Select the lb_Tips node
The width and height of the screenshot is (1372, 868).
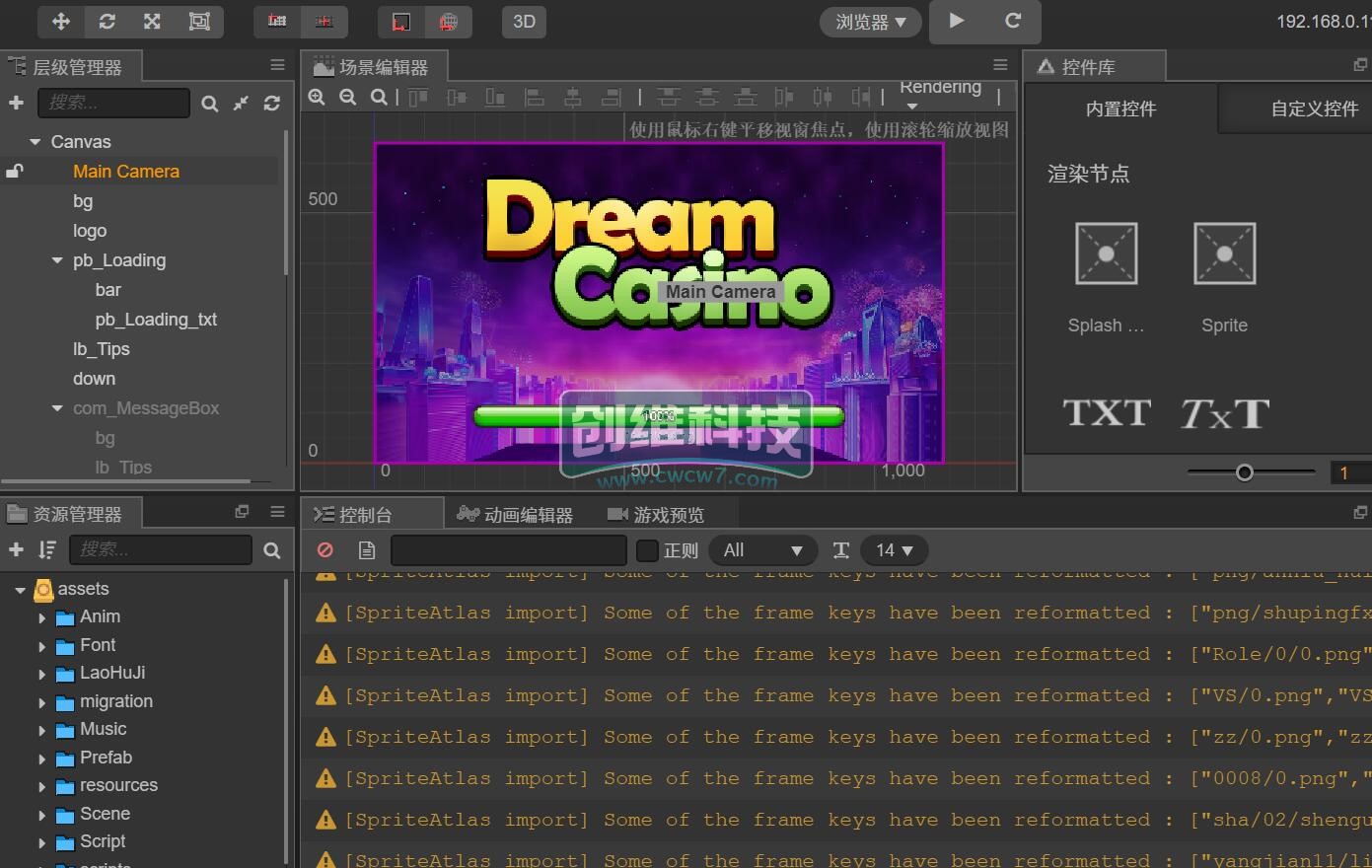tap(101, 349)
